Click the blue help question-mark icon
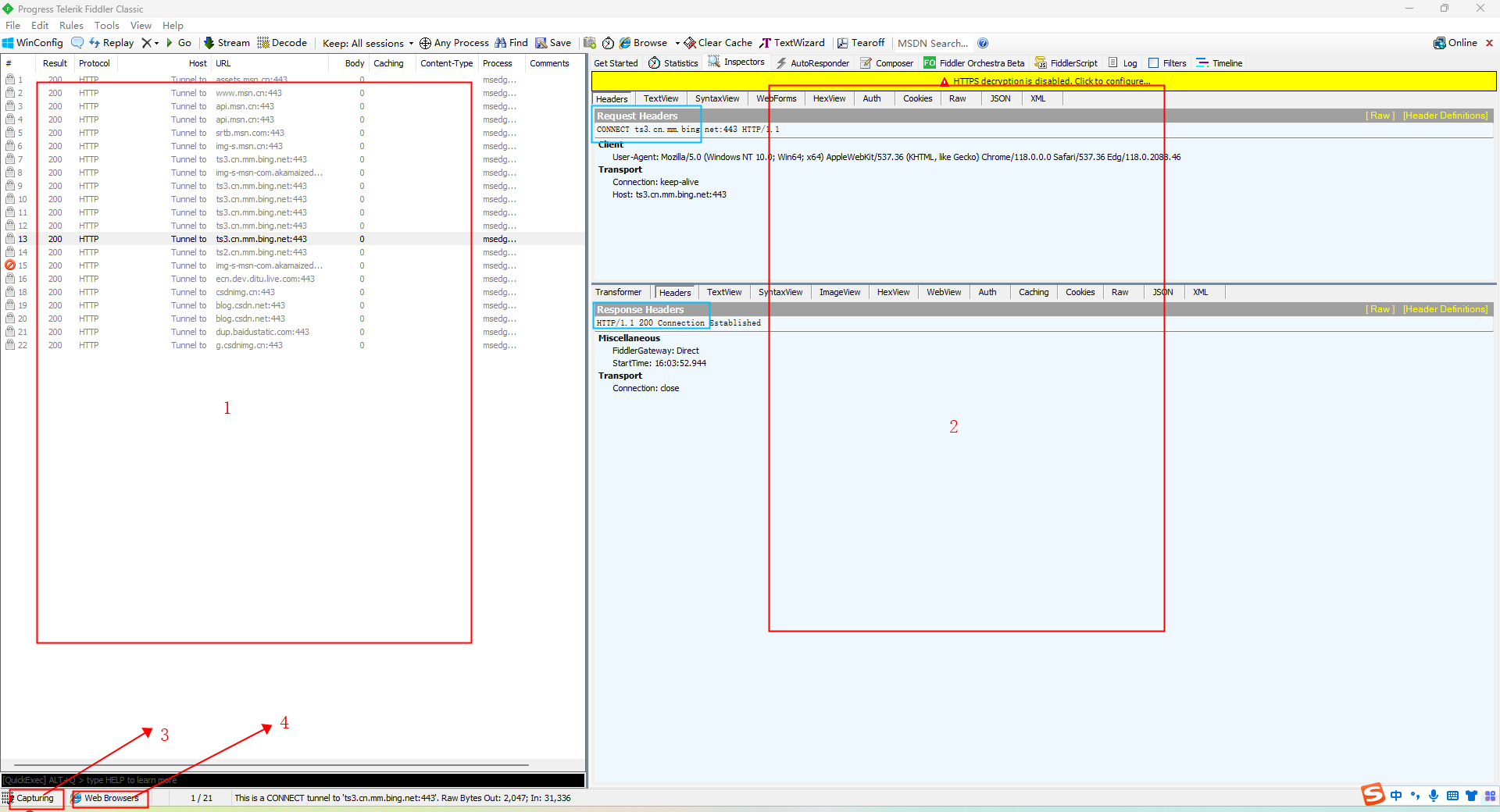This screenshot has height=812, width=1500. tap(983, 43)
